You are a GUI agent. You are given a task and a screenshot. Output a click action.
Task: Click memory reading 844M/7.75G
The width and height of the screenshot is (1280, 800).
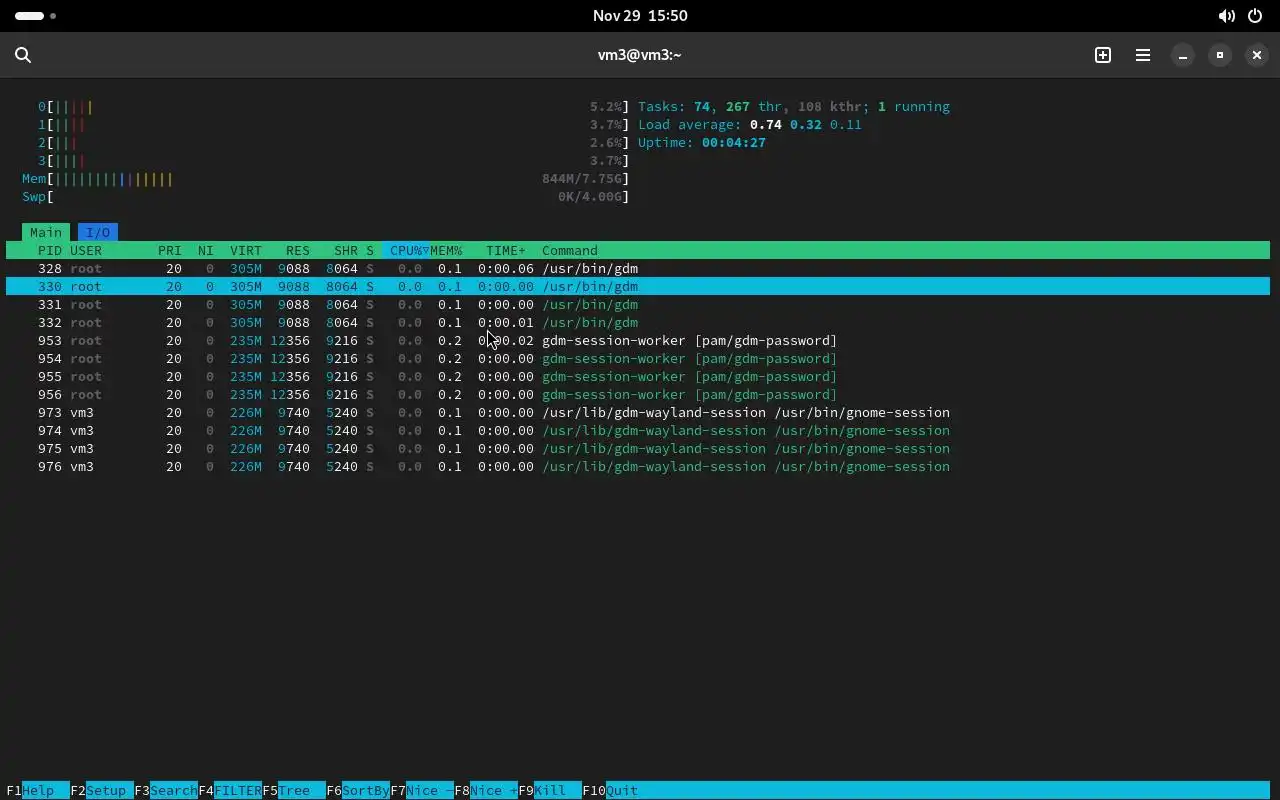[x=582, y=179]
